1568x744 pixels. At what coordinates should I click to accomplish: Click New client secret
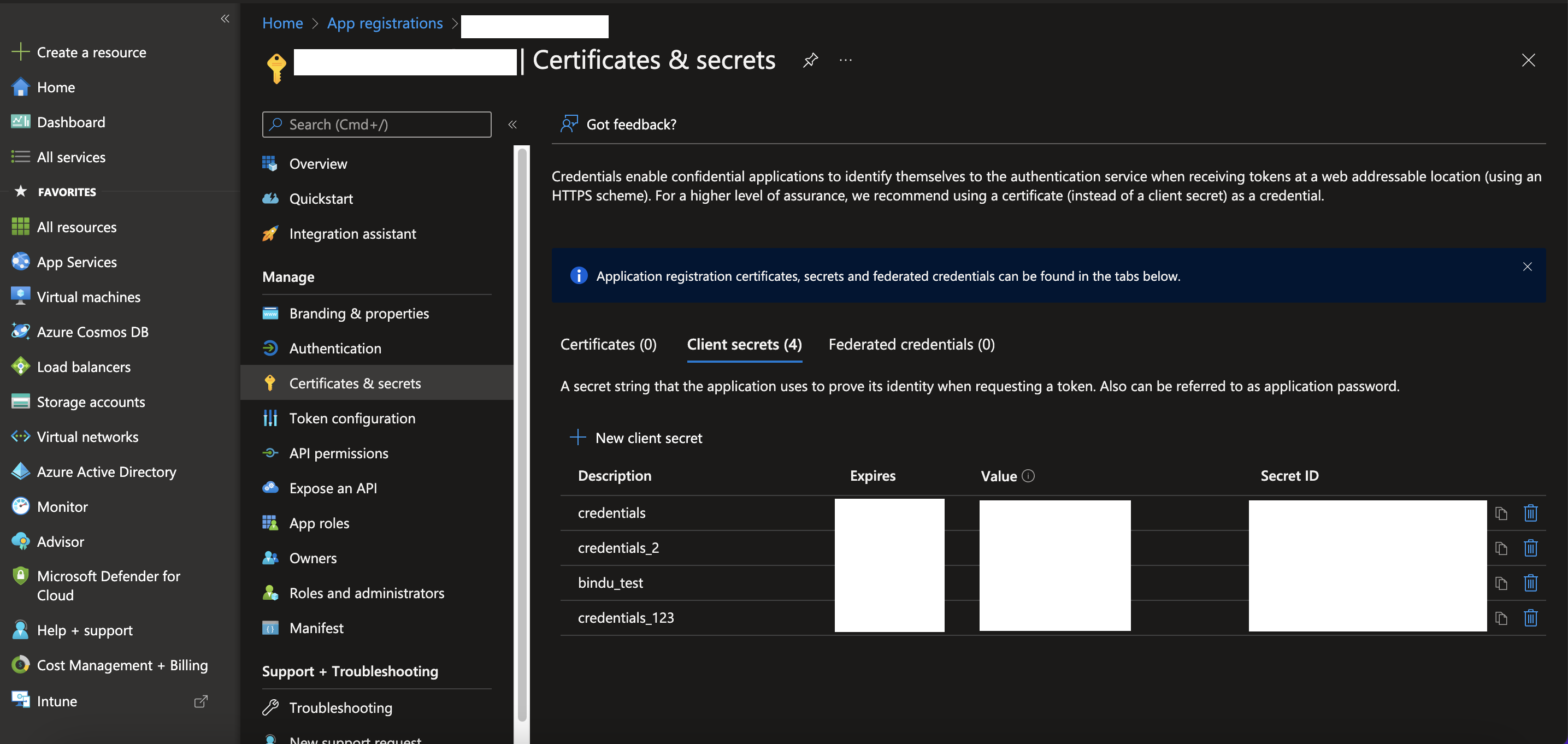[635, 438]
